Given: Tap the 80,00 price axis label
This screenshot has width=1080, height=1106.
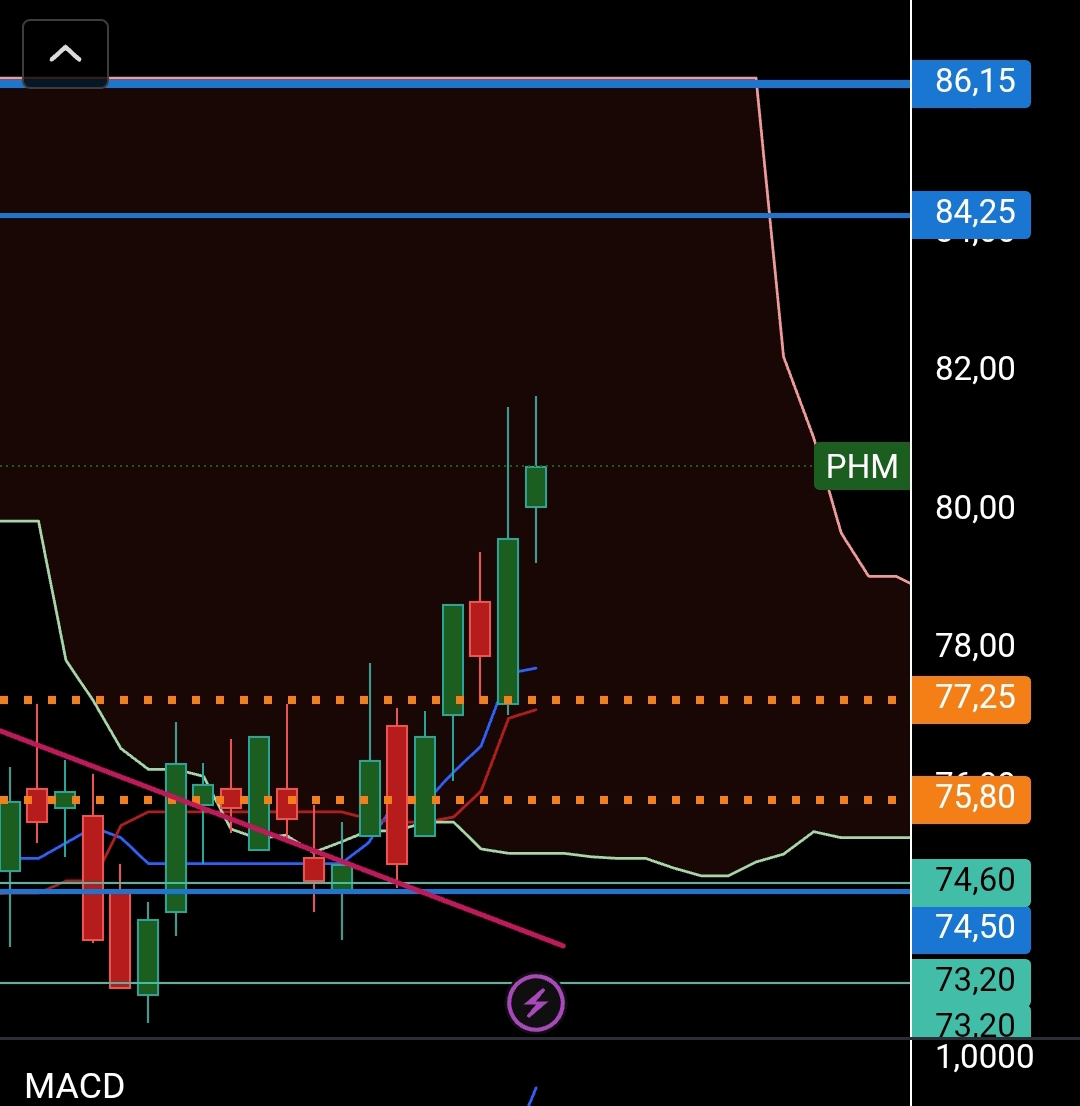Looking at the screenshot, I should pyautogui.click(x=975, y=508).
